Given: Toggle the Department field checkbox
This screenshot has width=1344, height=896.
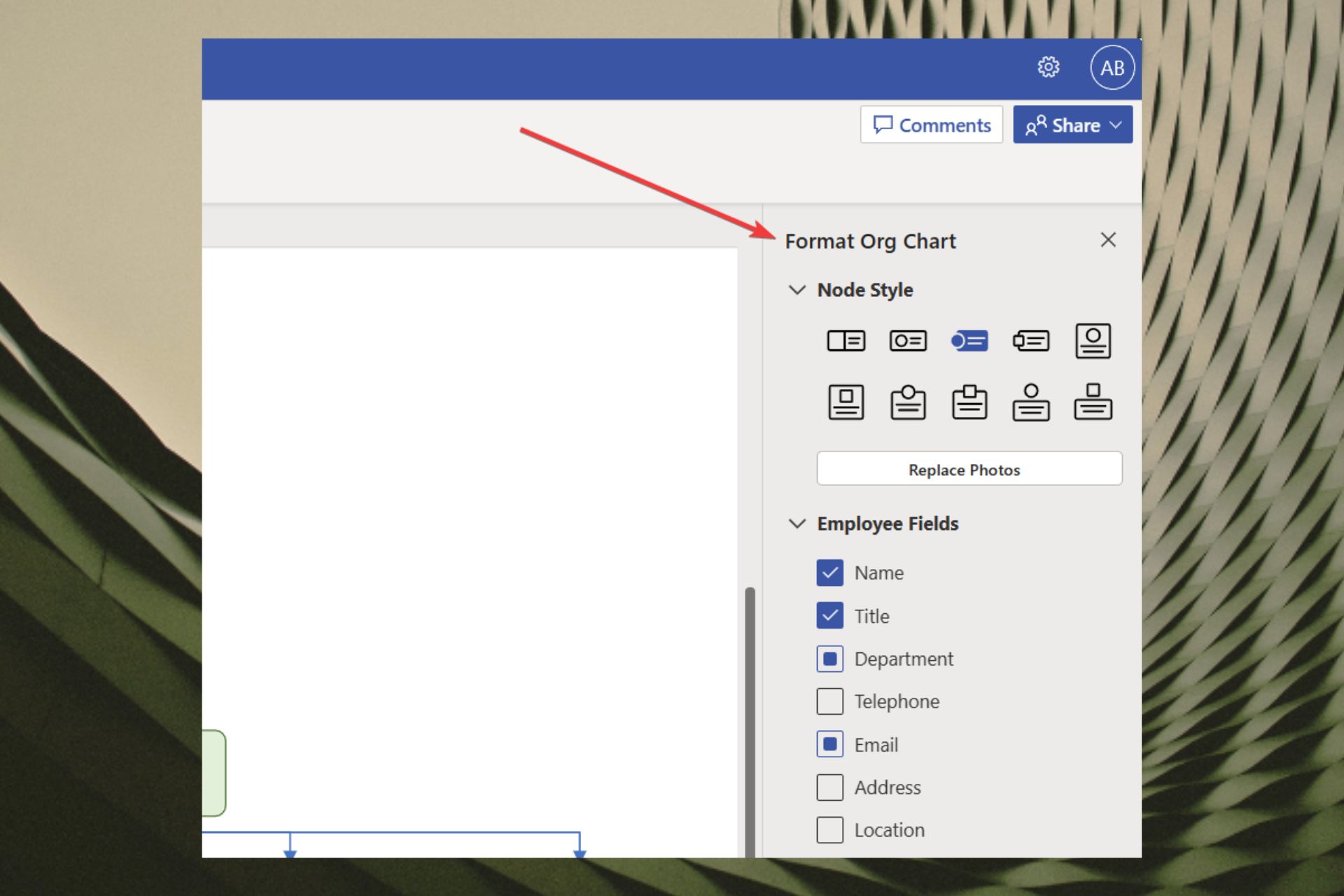Looking at the screenshot, I should [x=829, y=659].
